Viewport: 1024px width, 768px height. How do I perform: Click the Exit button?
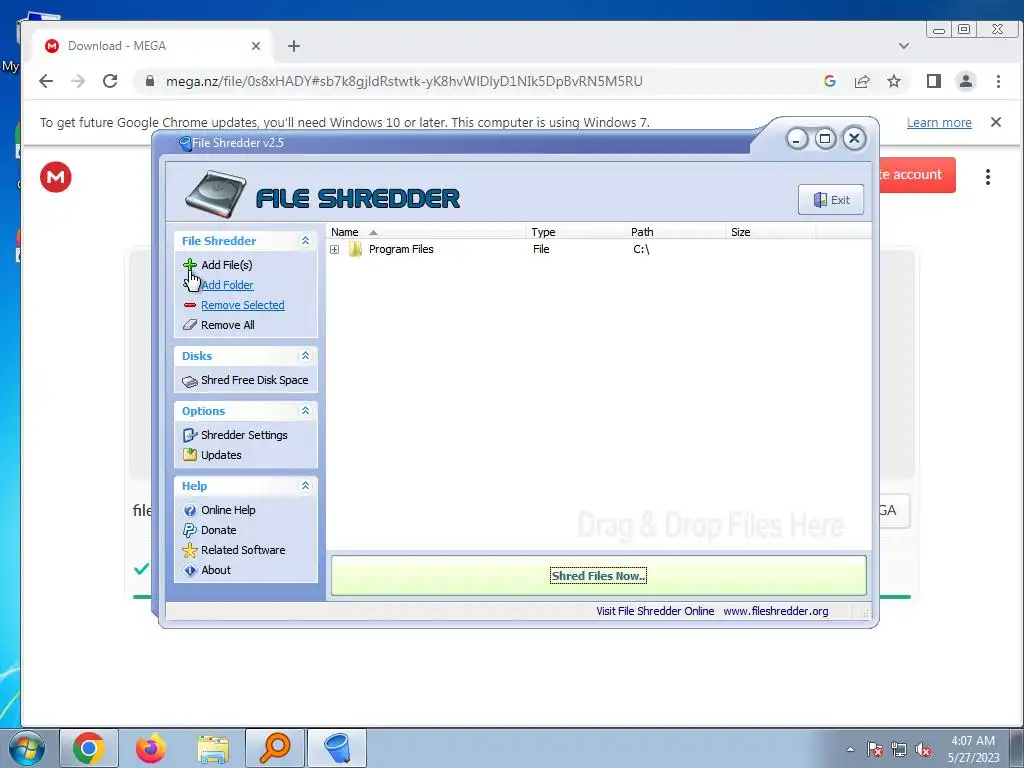(x=831, y=200)
